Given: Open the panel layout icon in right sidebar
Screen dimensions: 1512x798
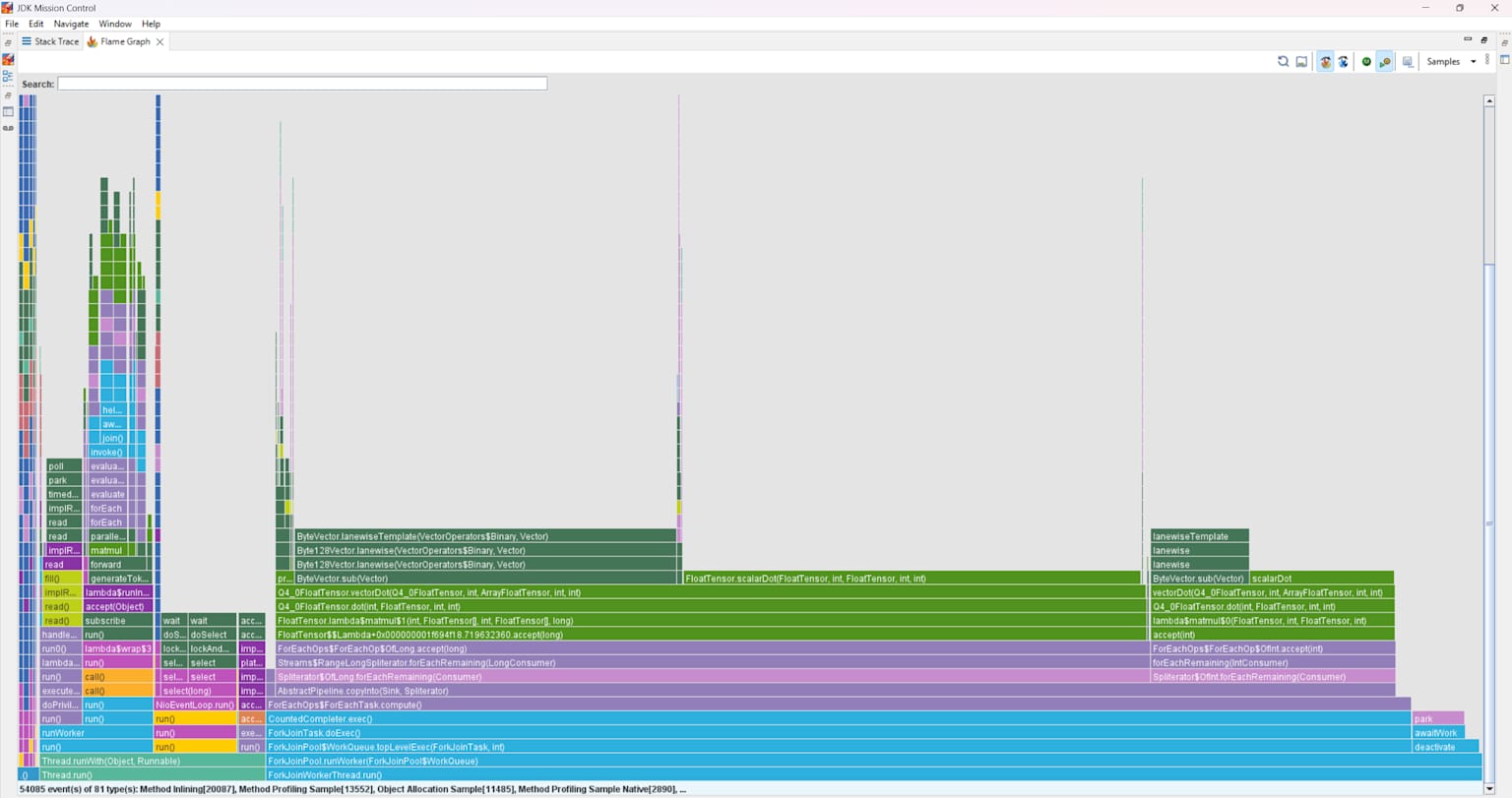Looking at the screenshot, I should [1504, 60].
